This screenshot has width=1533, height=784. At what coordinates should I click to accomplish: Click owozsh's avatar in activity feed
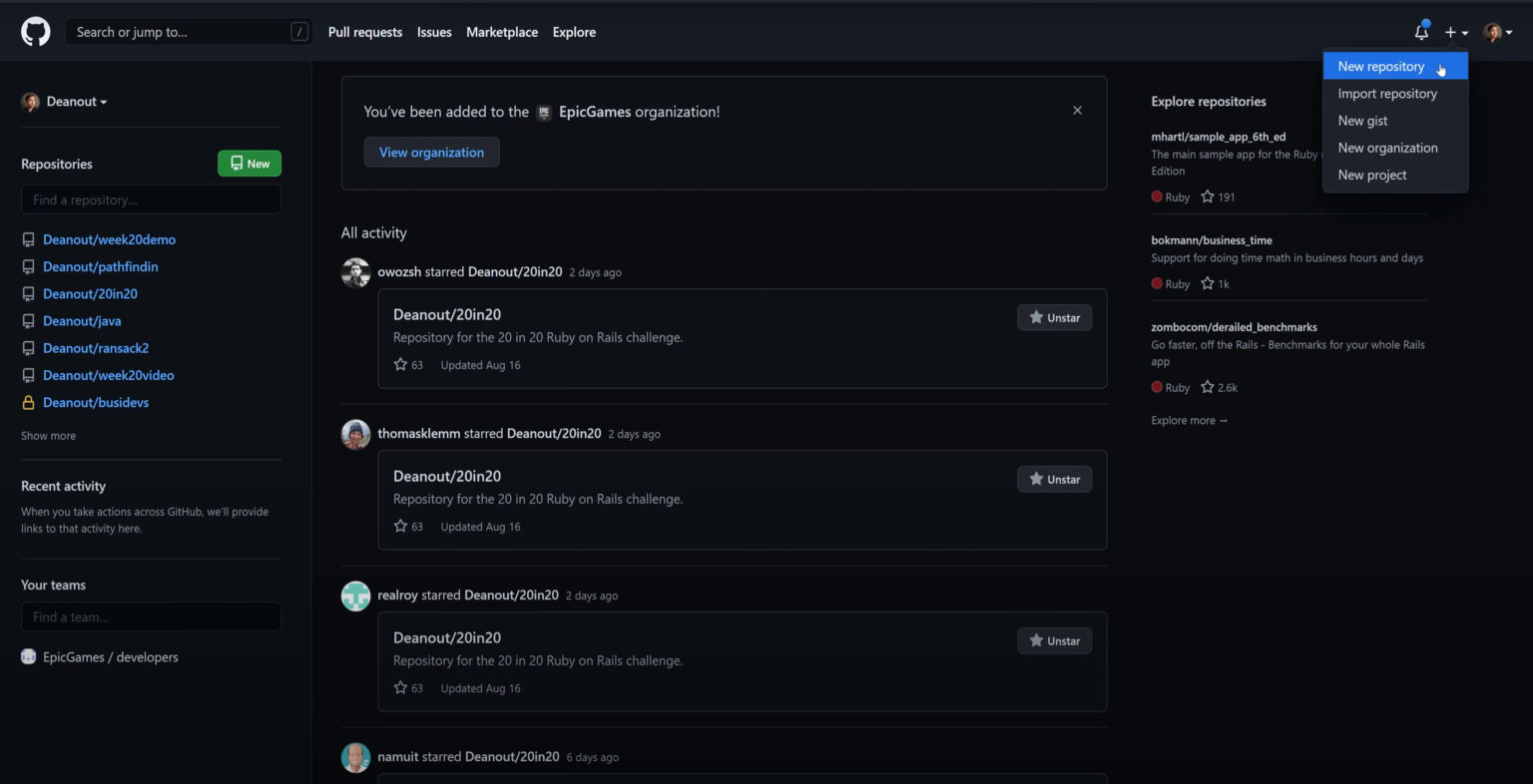(355, 272)
